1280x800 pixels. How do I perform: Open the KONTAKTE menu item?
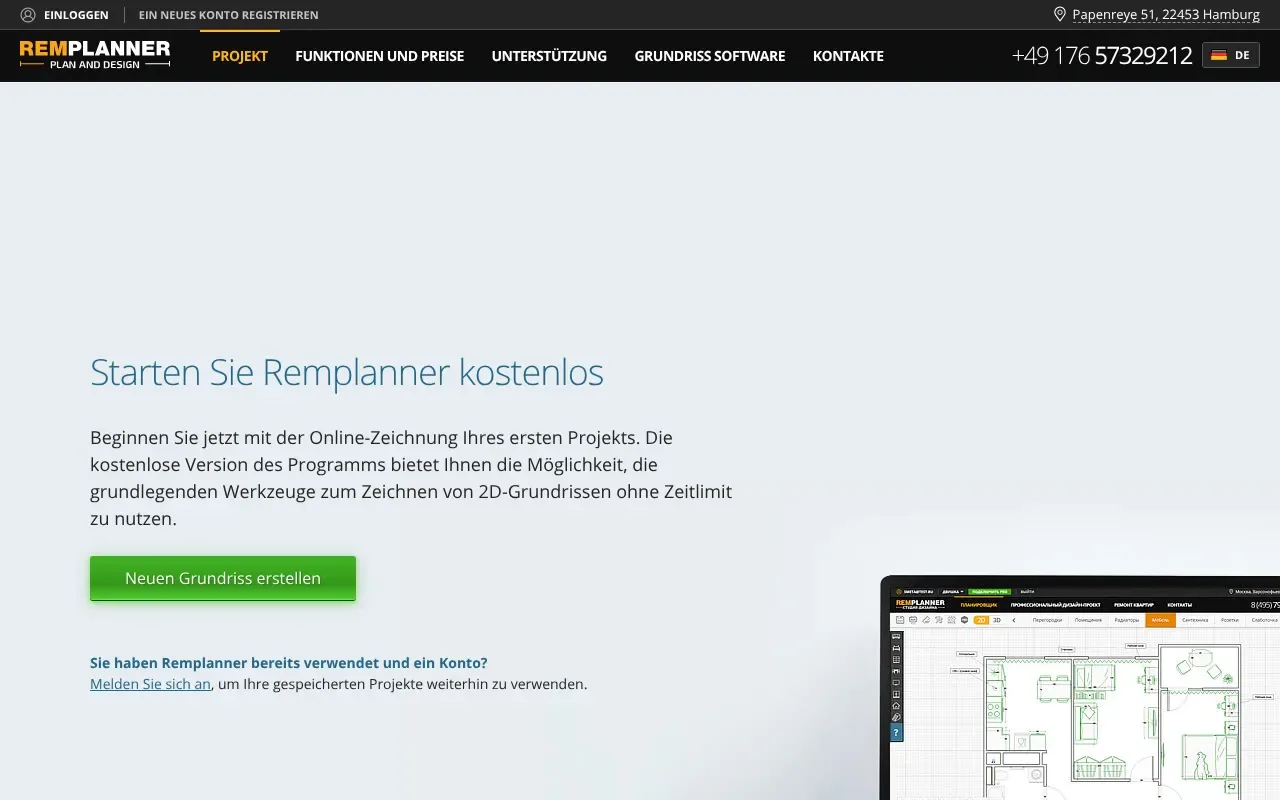point(848,56)
